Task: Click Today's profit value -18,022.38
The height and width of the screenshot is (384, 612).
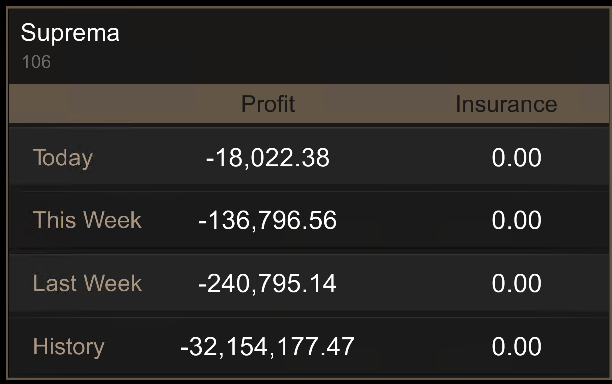Action: click(x=268, y=158)
